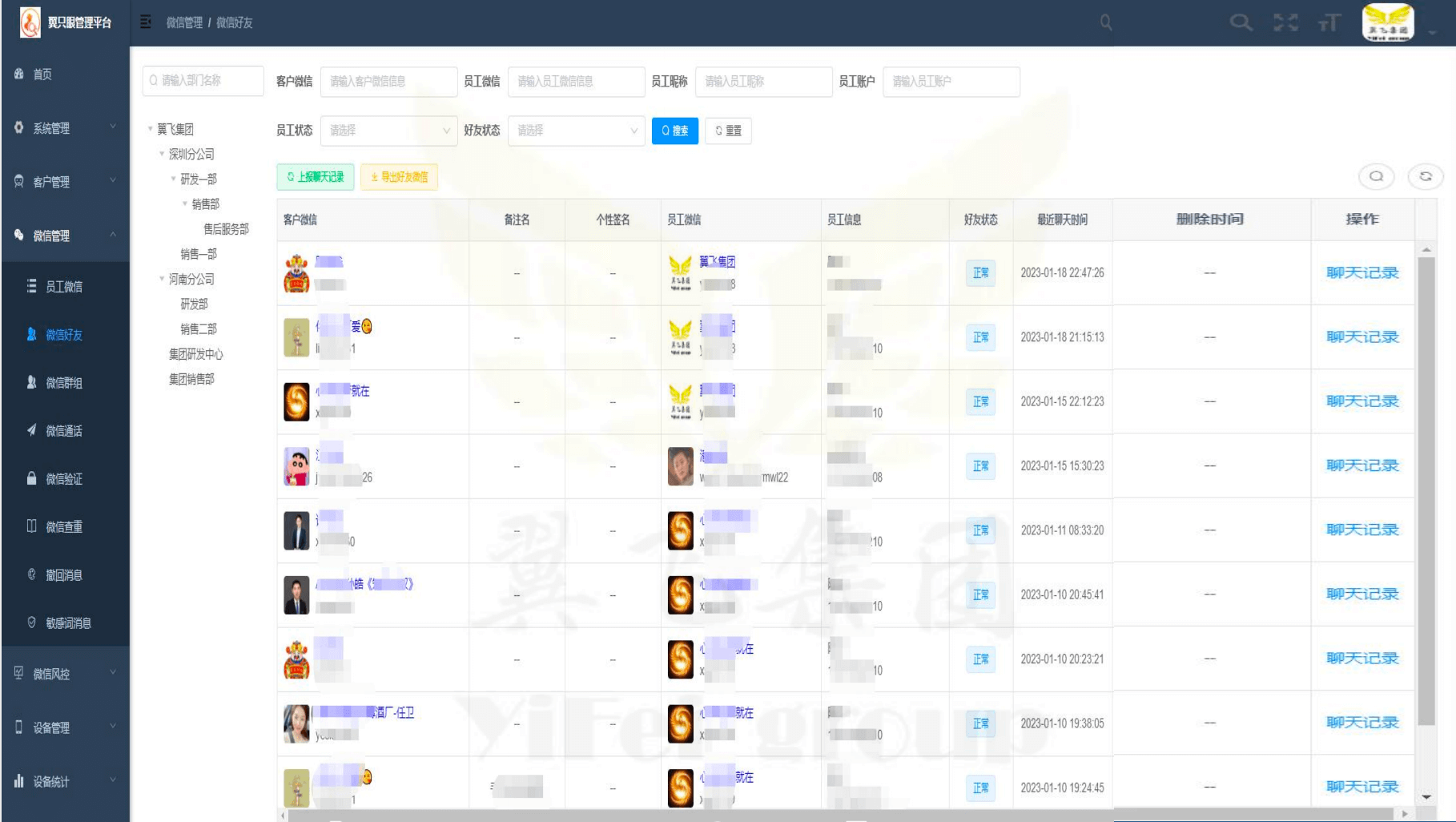The image size is (1456, 822).
Task: Expand the 设备管理 menu arrow
Action: 113,726
